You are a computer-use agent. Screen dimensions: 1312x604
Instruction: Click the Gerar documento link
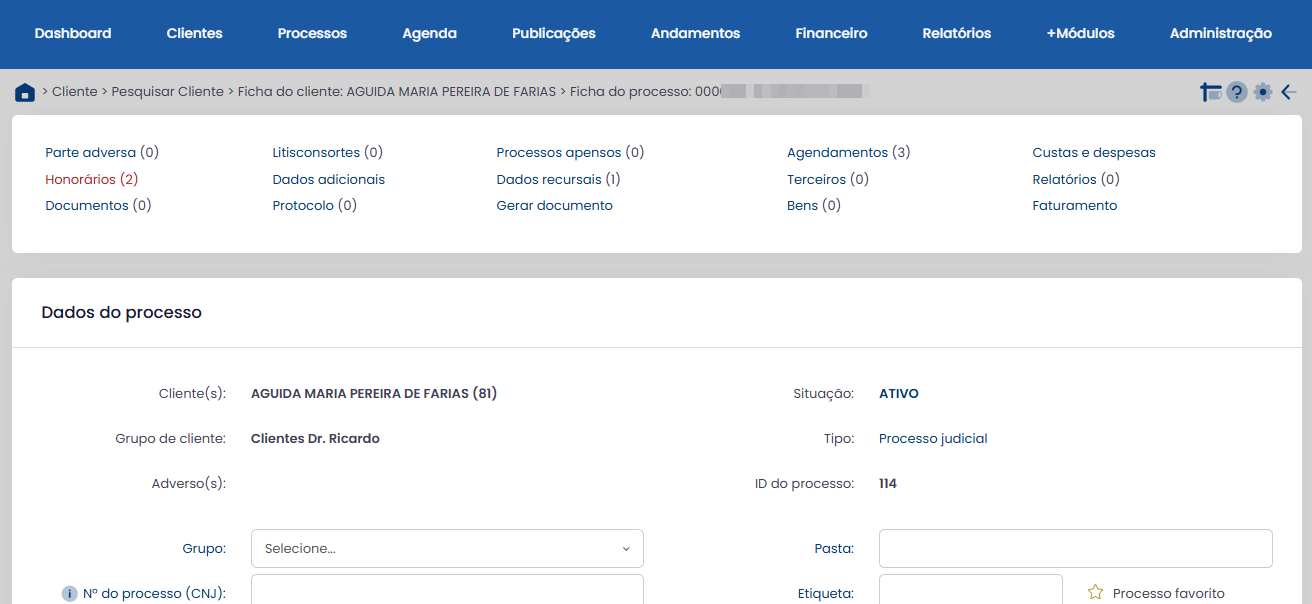pyautogui.click(x=554, y=206)
